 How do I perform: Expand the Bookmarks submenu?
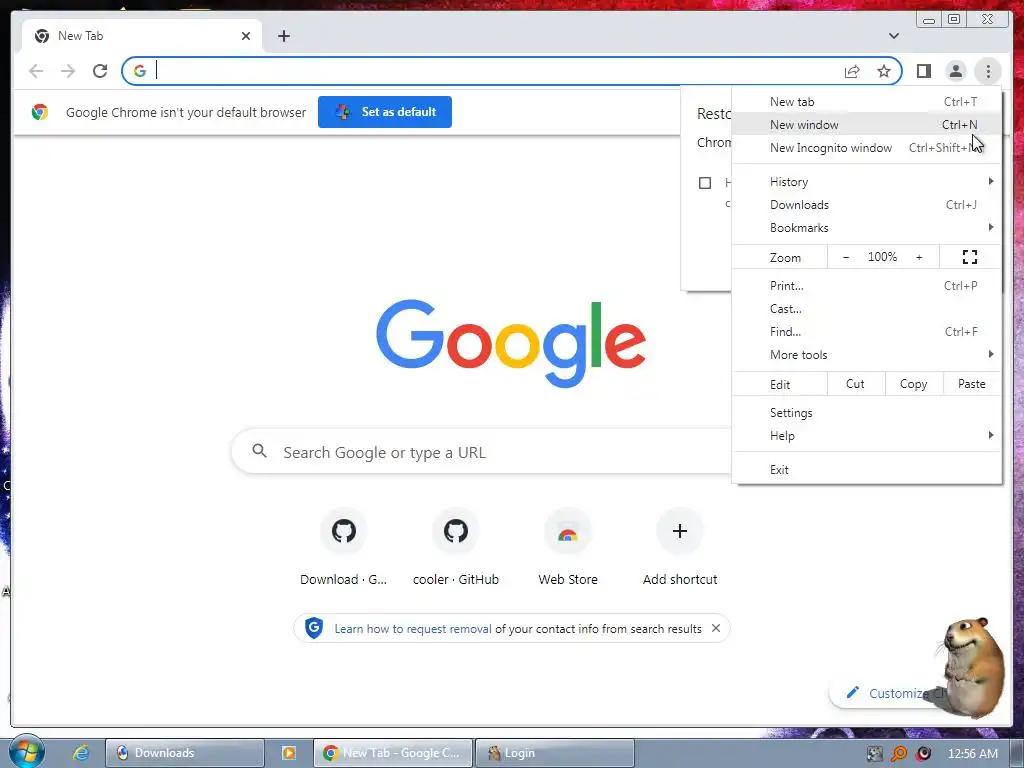point(867,227)
